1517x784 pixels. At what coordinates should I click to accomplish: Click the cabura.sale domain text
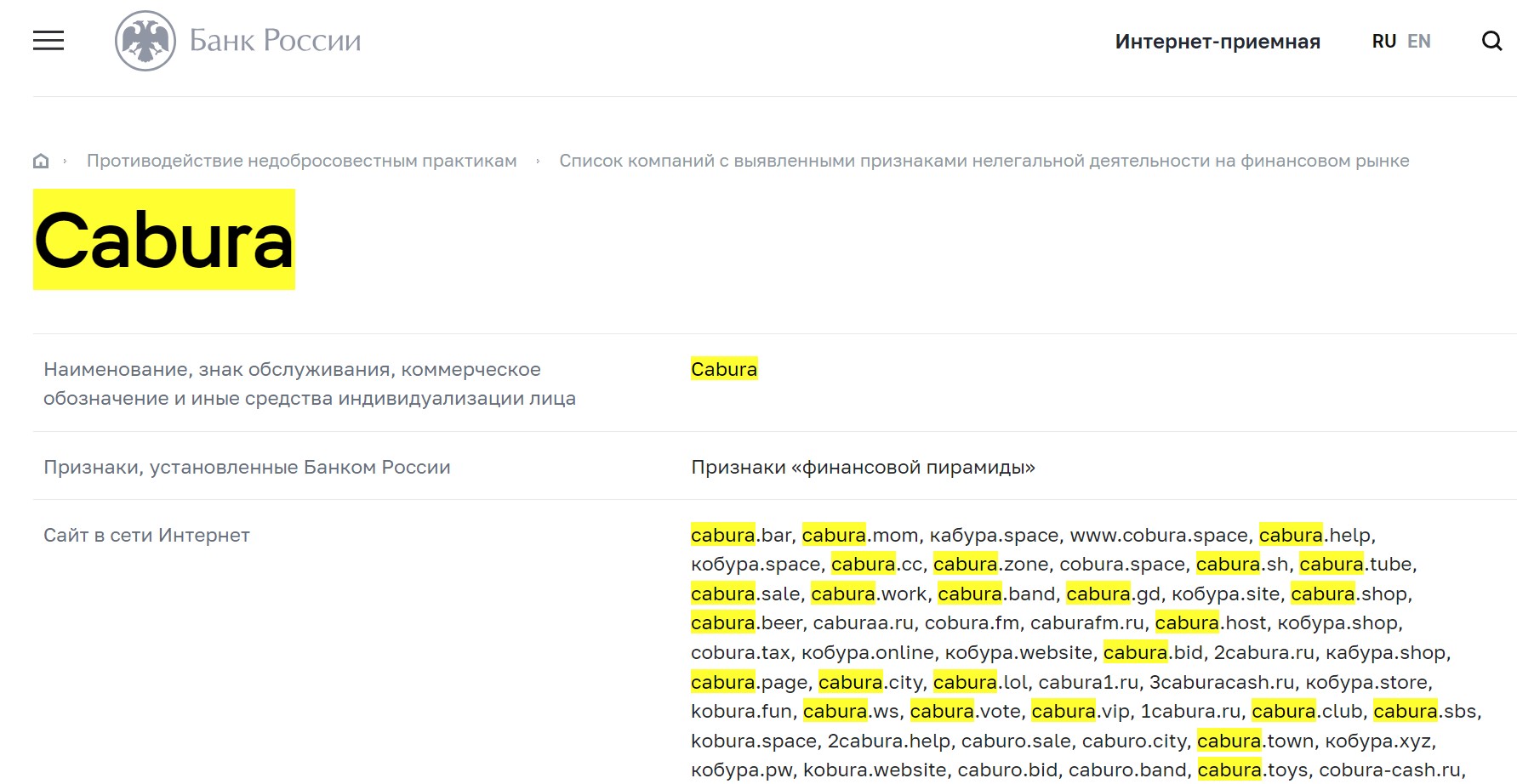click(x=745, y=594)
